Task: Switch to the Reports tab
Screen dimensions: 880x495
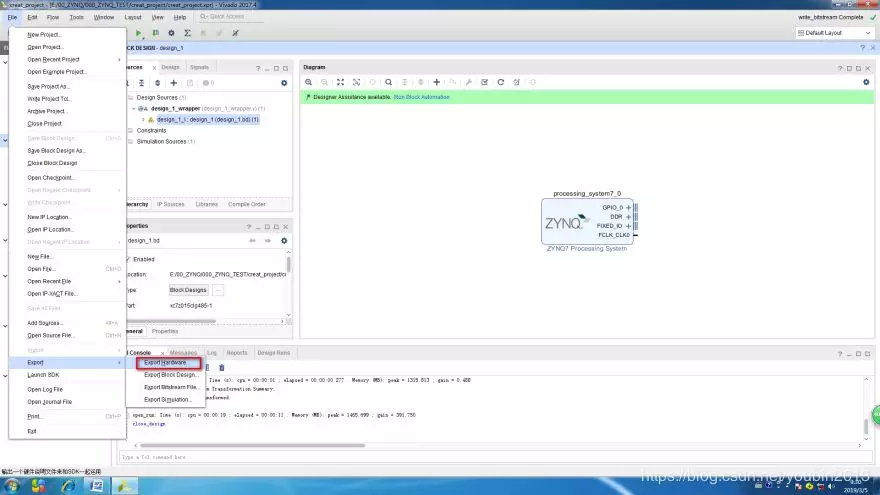Action: point(237,353)
